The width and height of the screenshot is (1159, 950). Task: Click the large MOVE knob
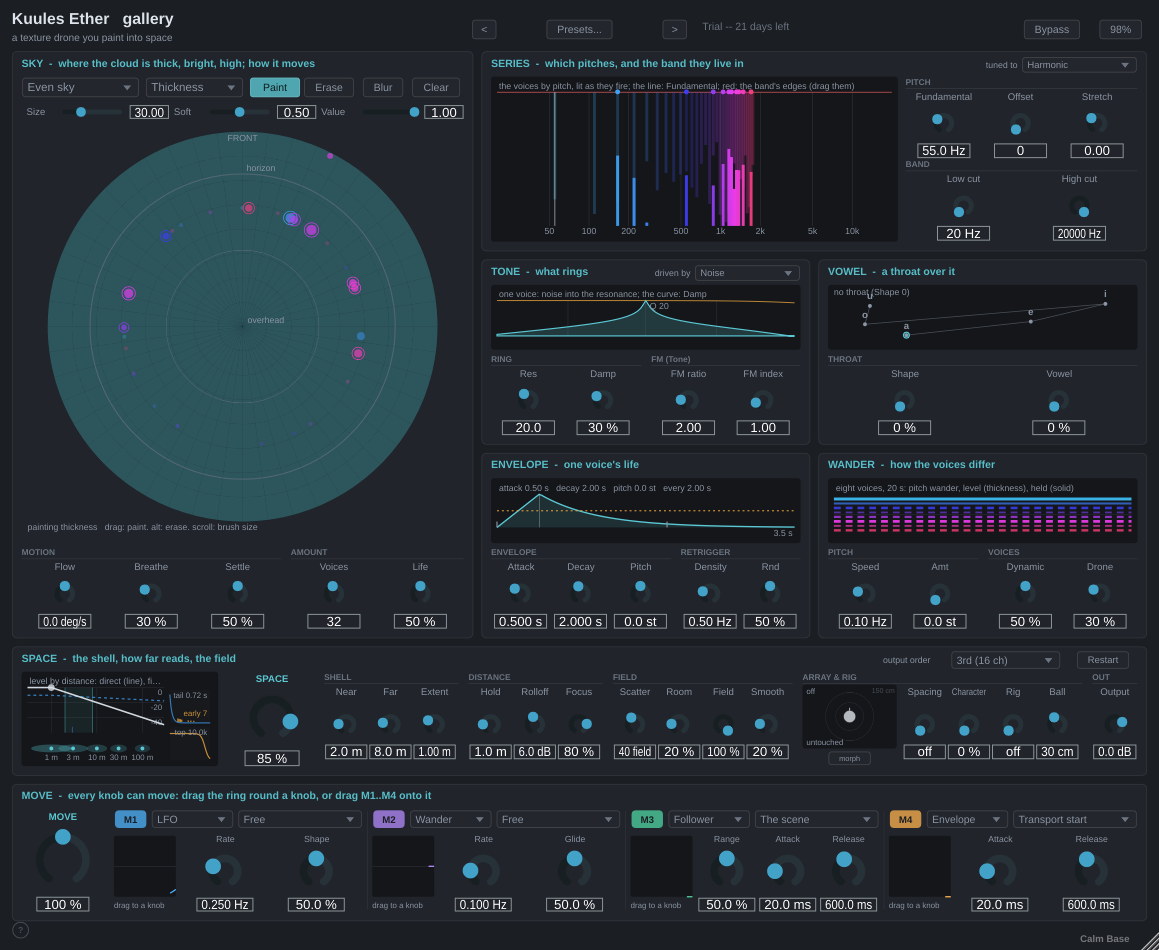point(63,858)
